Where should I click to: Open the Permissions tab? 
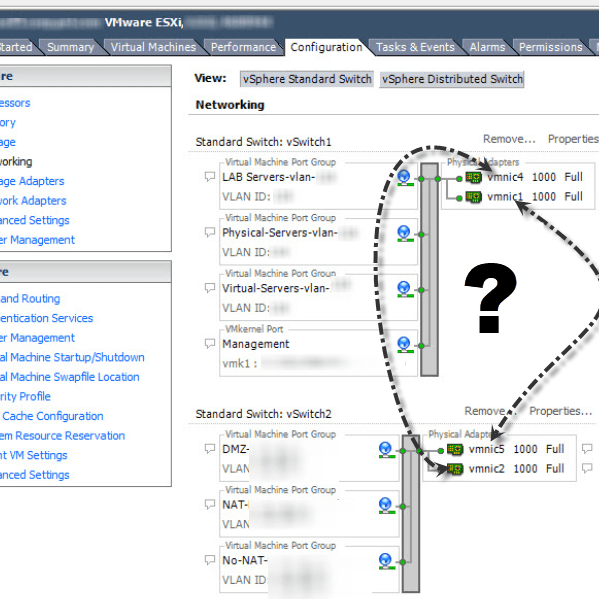tap(550, 47)
